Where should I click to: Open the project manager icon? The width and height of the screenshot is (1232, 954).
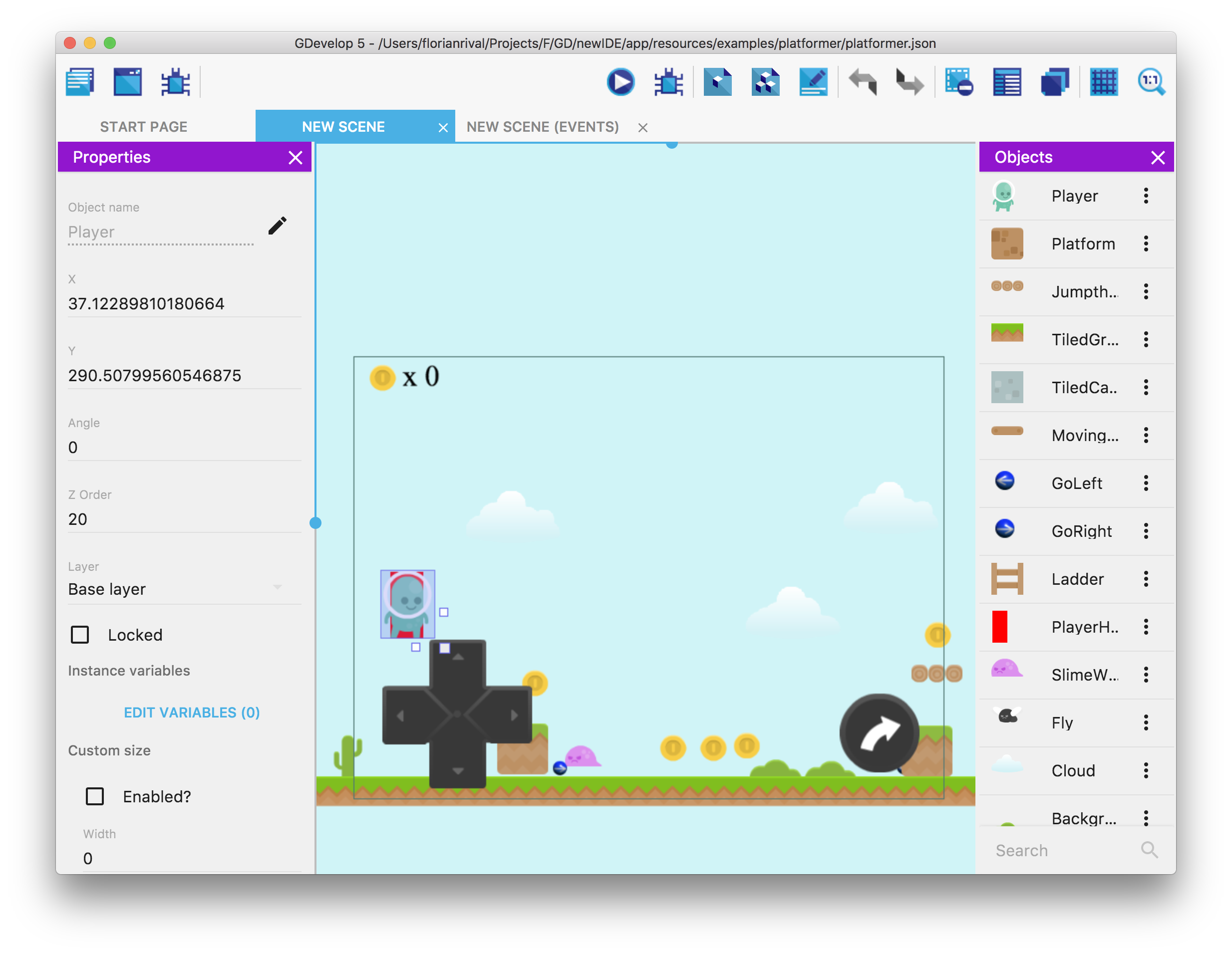pos(80,82)
